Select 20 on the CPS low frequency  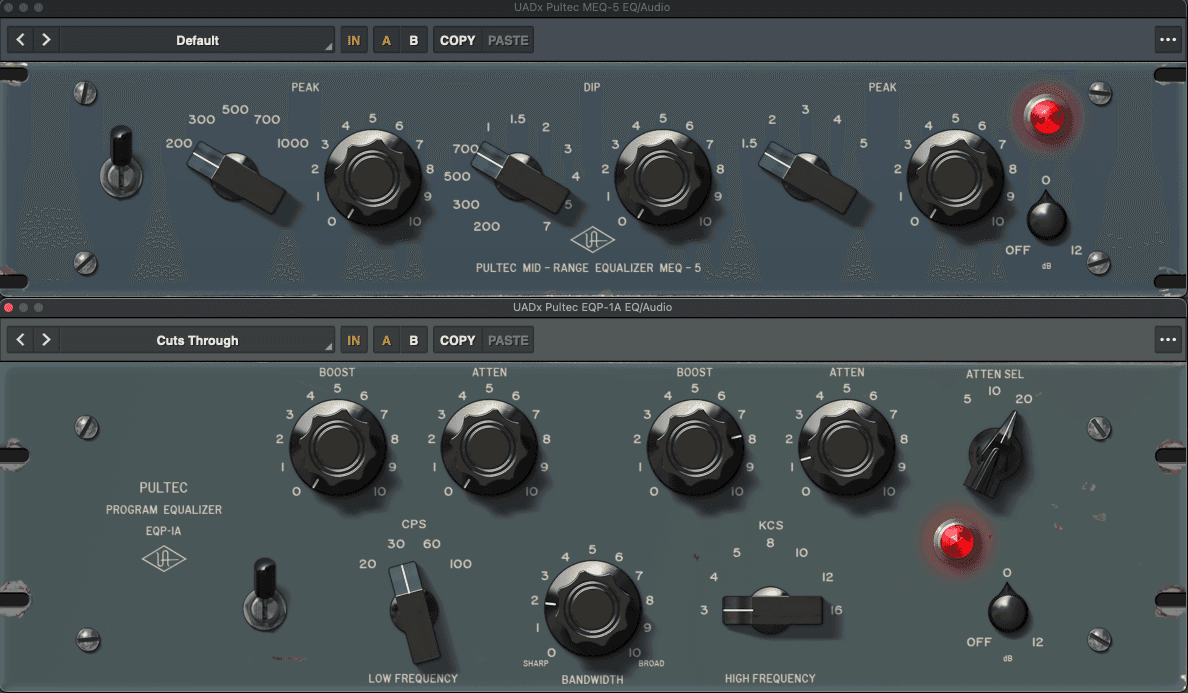(367, 563)
